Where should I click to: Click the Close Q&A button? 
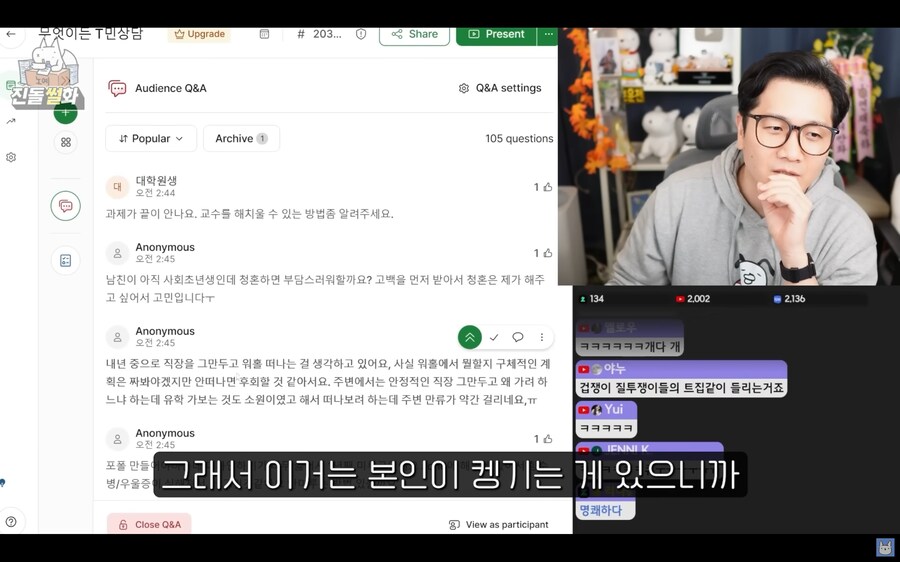tap(149, 524)
